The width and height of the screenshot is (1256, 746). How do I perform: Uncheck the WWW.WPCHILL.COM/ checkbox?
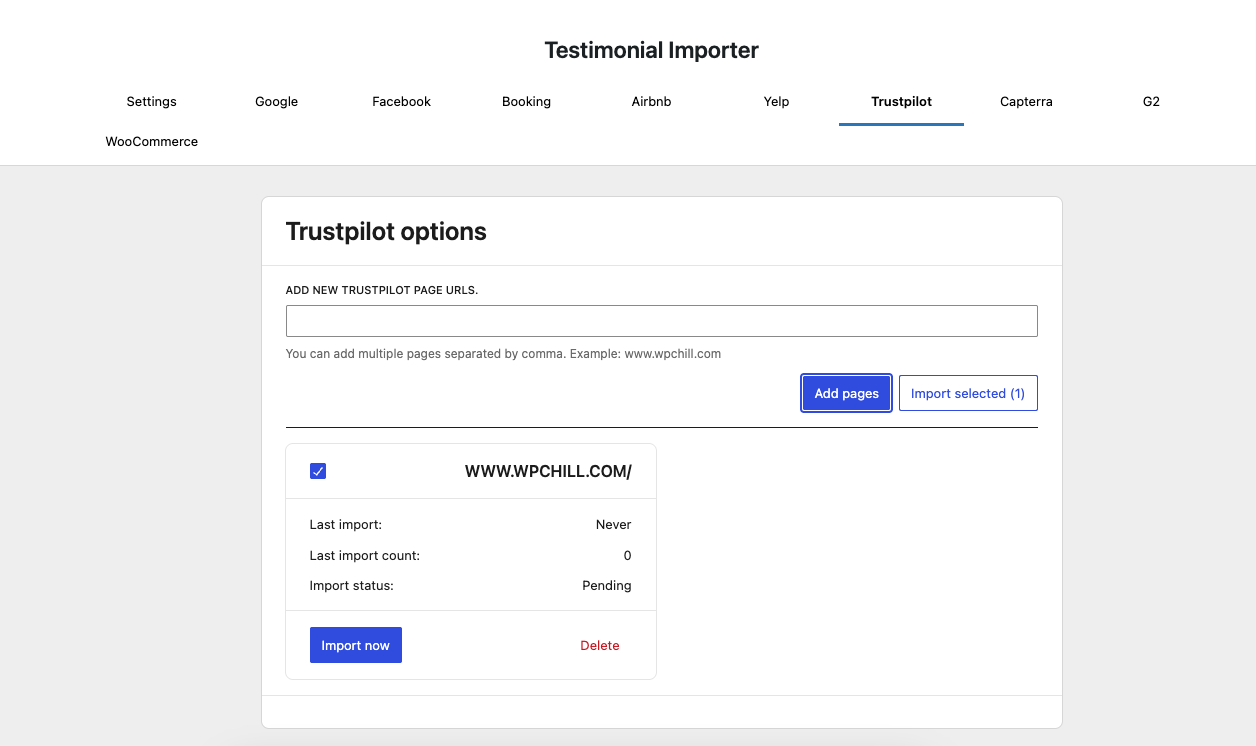(318, 471)
